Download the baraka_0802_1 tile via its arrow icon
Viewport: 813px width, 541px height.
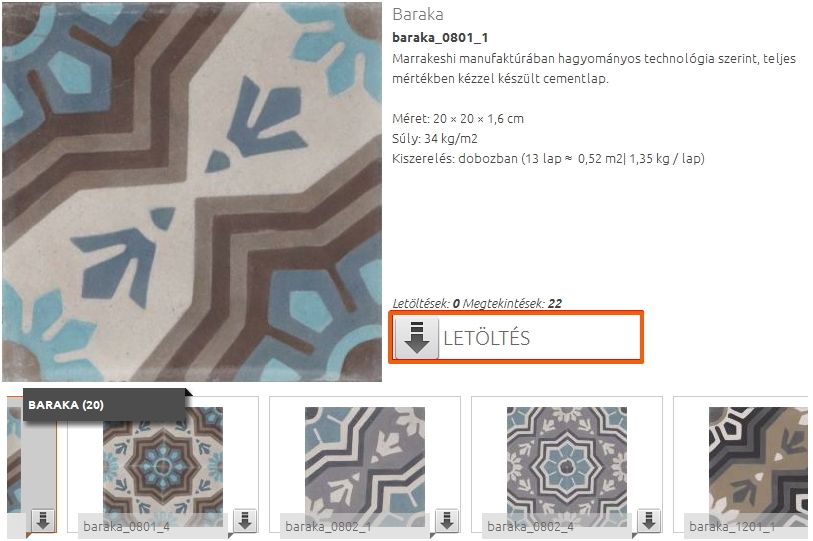point(446,520)
